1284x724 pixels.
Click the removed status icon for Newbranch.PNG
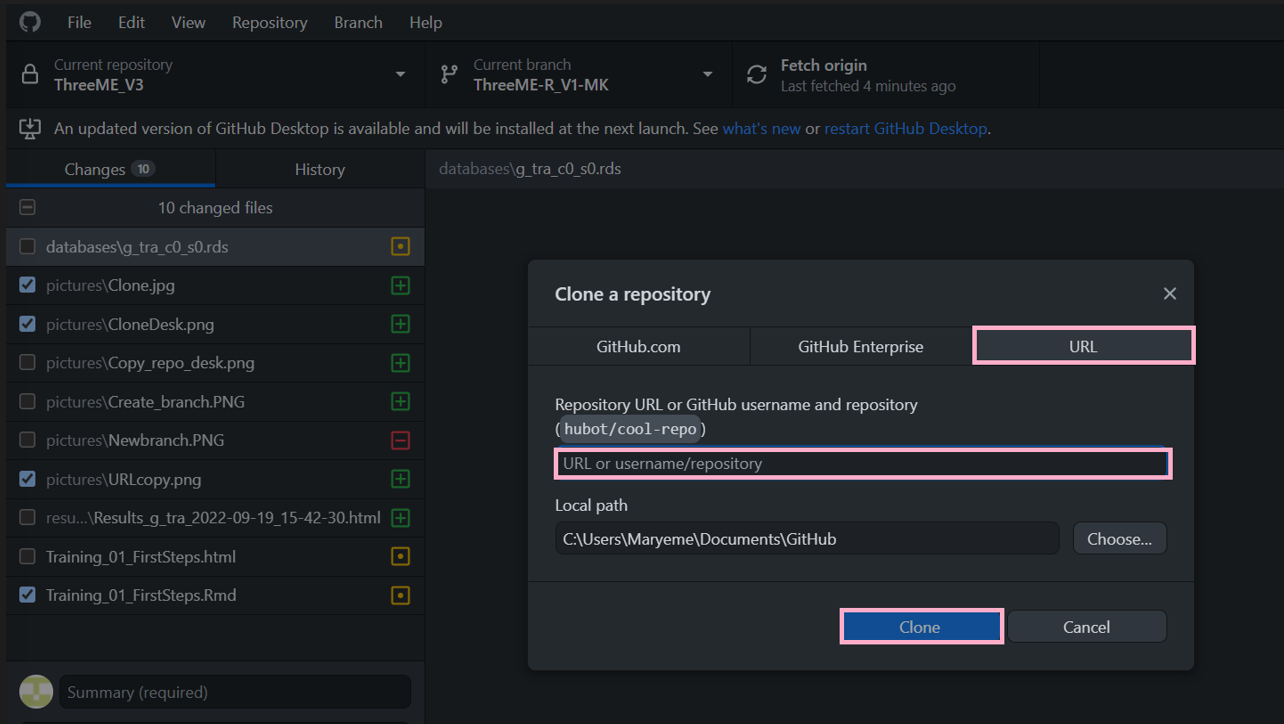pyautogui.click(x=400, y=440)
